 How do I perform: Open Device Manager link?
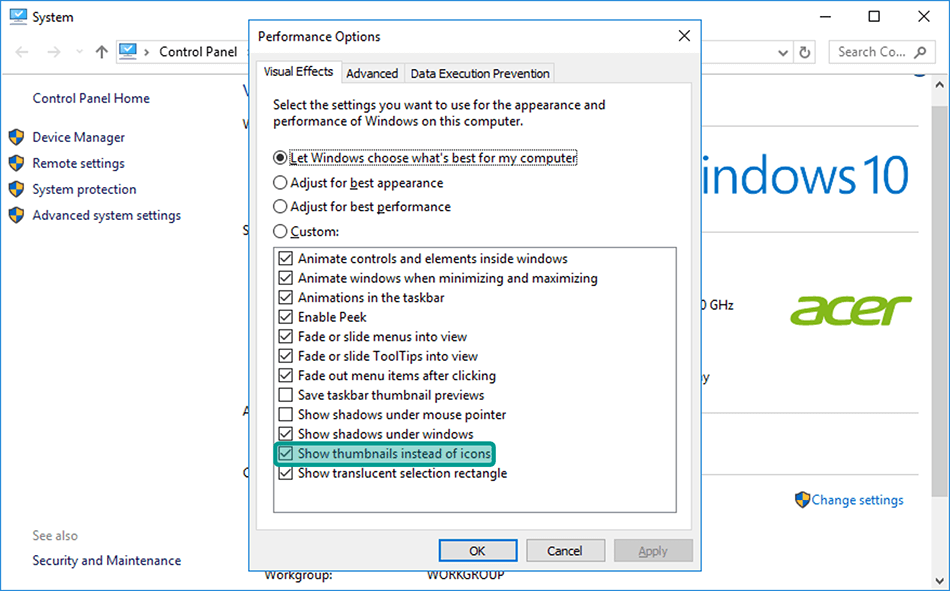pos(79,137)
